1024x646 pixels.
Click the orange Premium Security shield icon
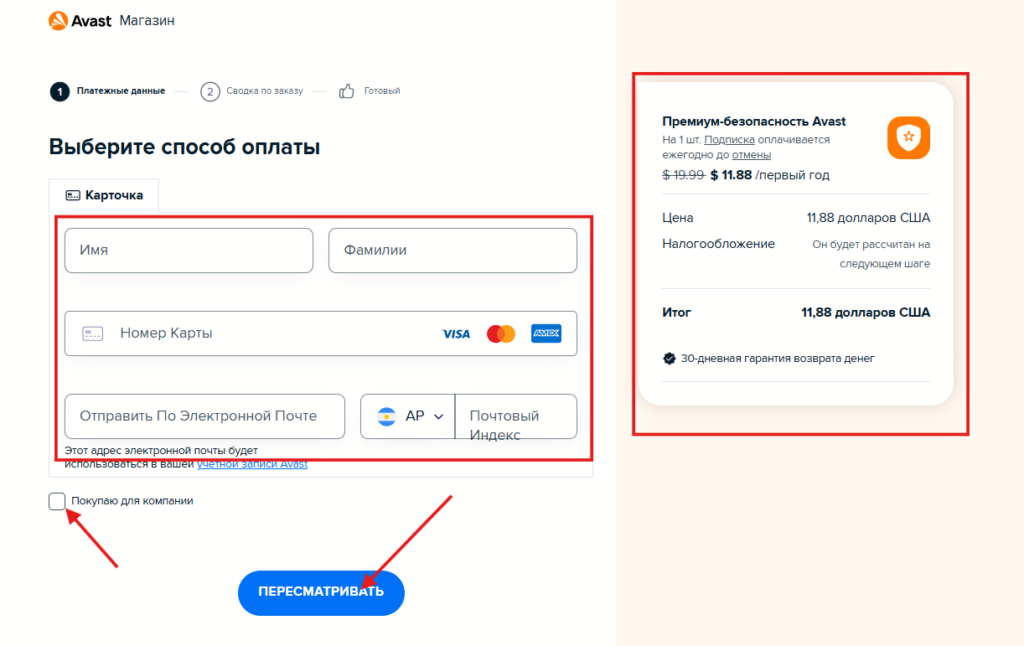coord(908,138)
